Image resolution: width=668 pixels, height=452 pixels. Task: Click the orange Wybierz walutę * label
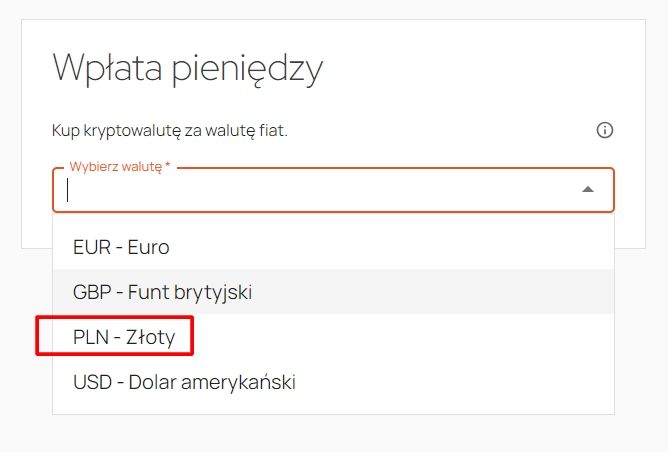(120, 167)
